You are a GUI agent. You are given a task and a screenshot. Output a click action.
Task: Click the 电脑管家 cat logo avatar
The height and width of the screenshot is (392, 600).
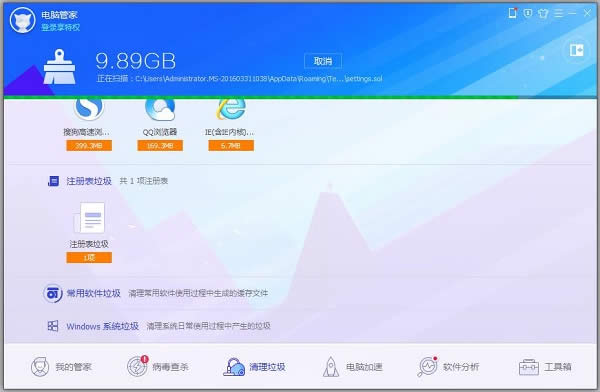point(23,20)
